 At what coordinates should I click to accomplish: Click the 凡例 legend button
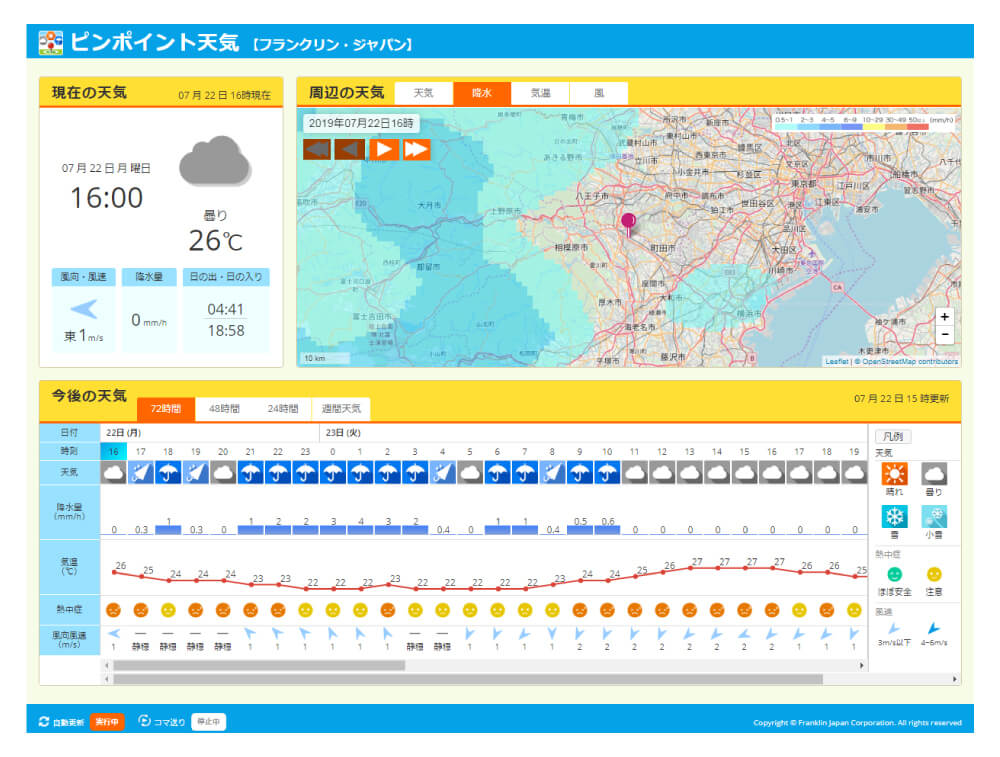pos(893,436)
